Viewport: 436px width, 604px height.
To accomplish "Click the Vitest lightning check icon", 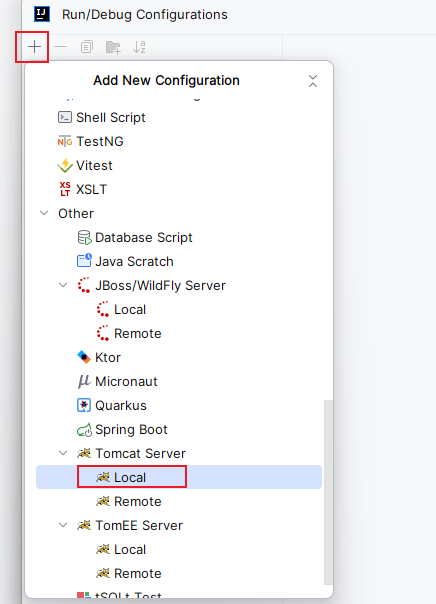I will tap(65, 165).
